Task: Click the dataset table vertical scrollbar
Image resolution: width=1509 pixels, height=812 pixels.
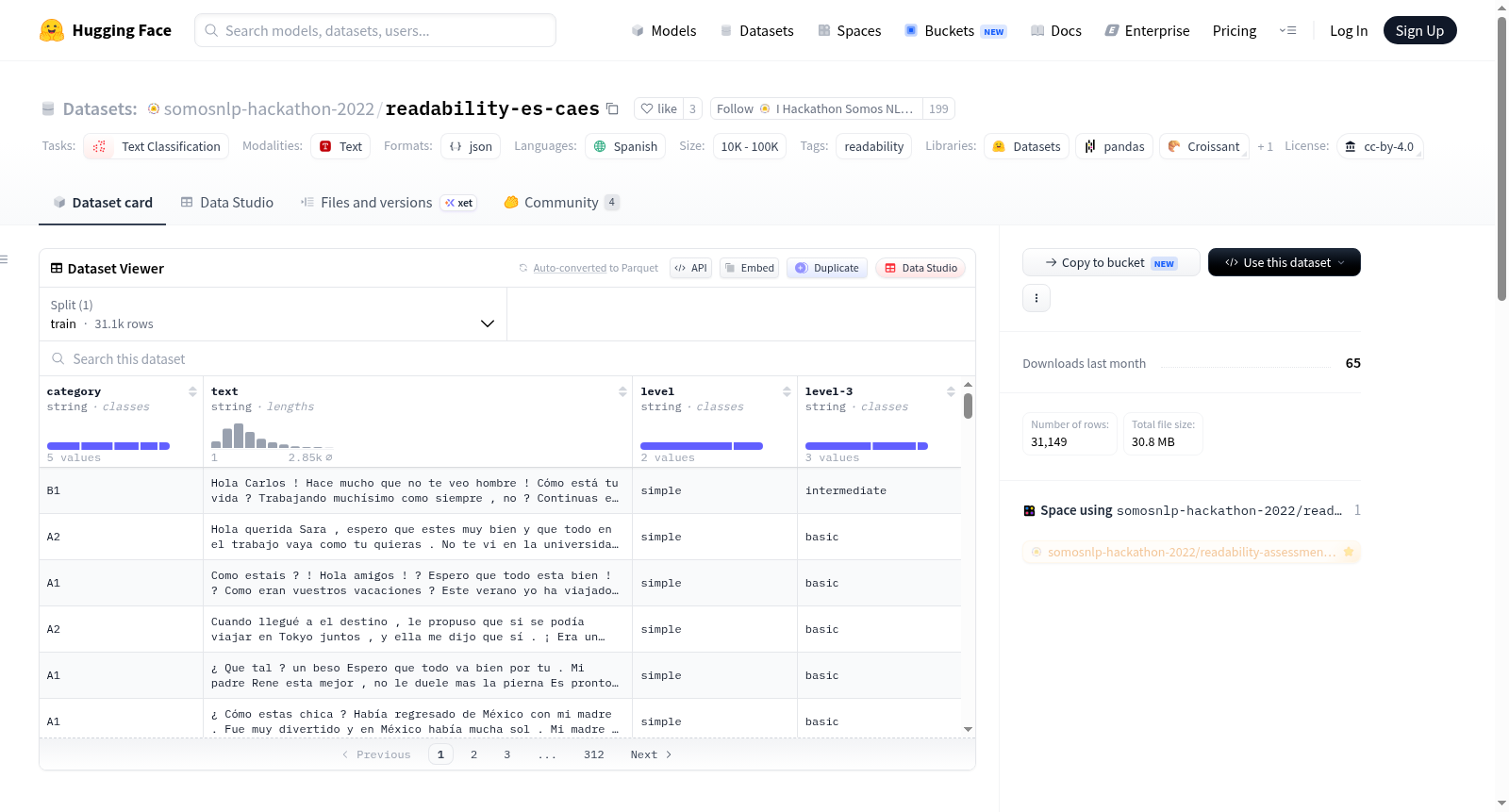Action: coord(968,406)
